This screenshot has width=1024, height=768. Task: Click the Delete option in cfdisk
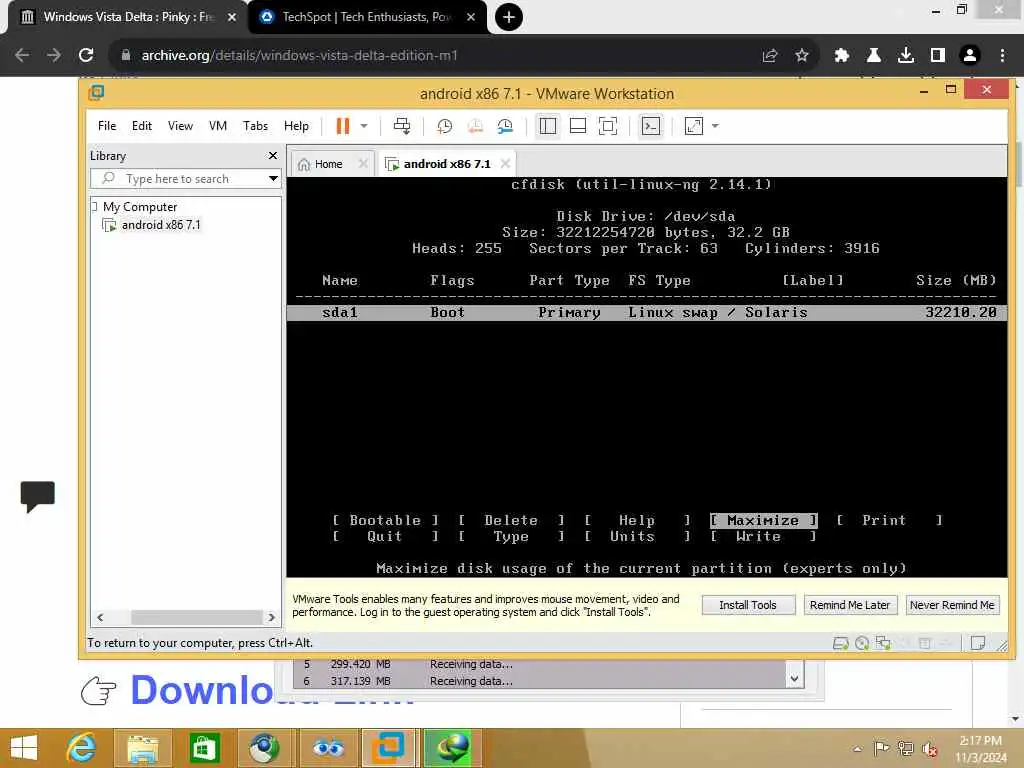tap(511, 520)
